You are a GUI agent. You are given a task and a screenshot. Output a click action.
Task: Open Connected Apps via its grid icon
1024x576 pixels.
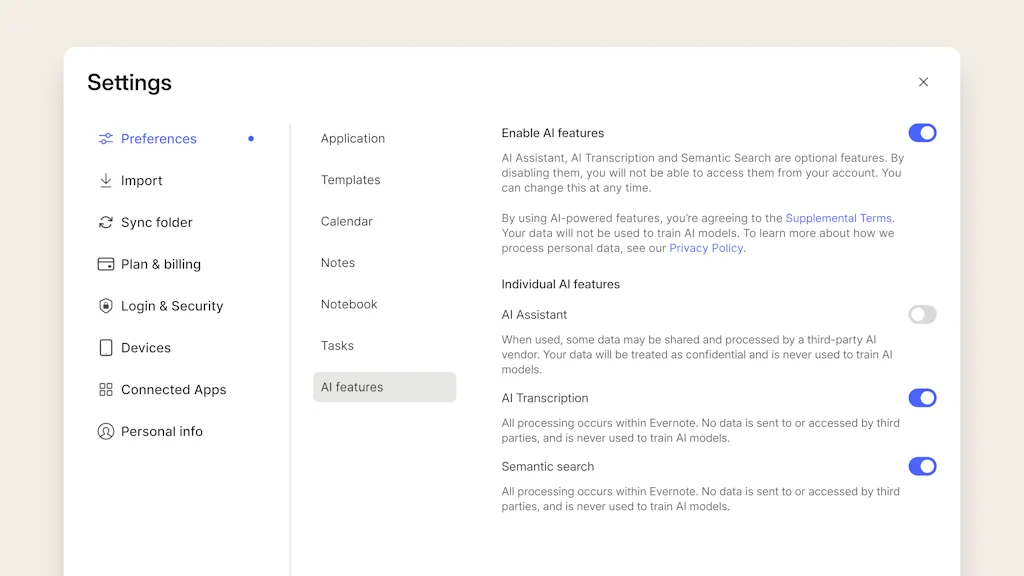click(x=105, y=390)
